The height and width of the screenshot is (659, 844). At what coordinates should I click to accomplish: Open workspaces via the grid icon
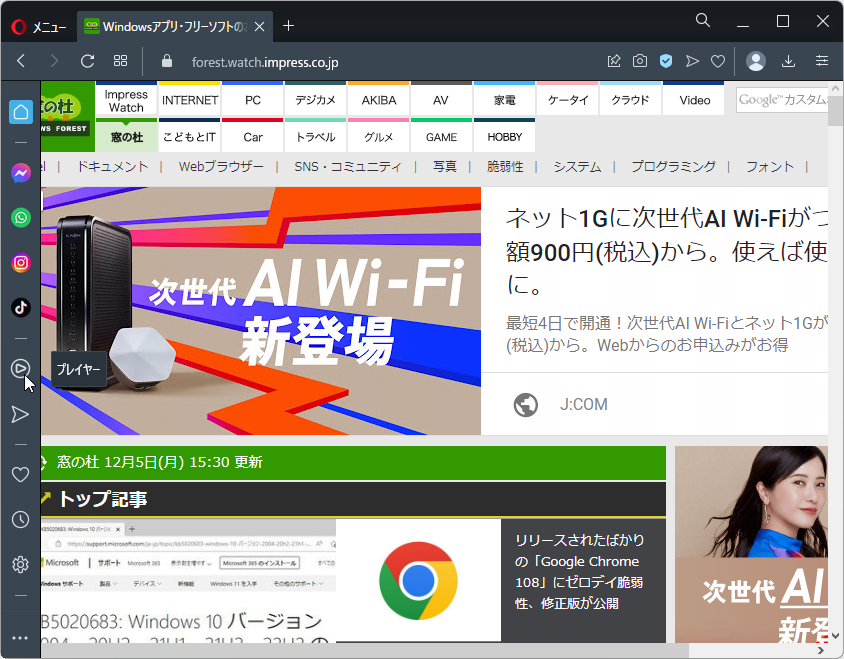click(120, 60)
